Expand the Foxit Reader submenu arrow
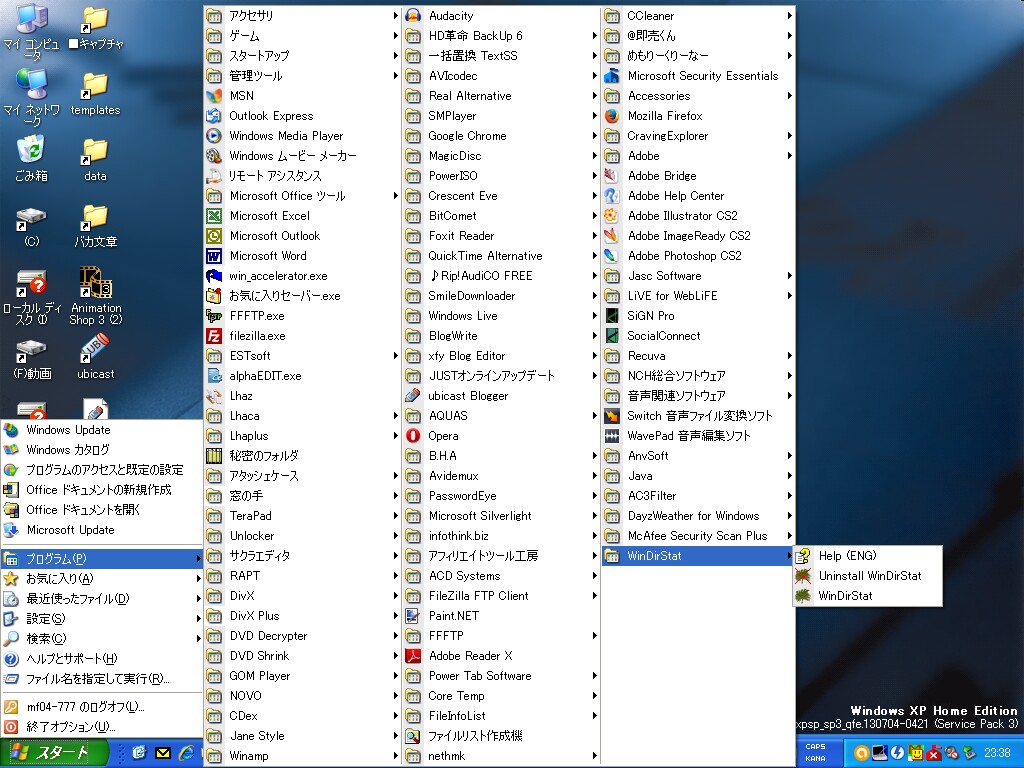The height and width of the screenshot is (768, 1024). pos(594,236)
